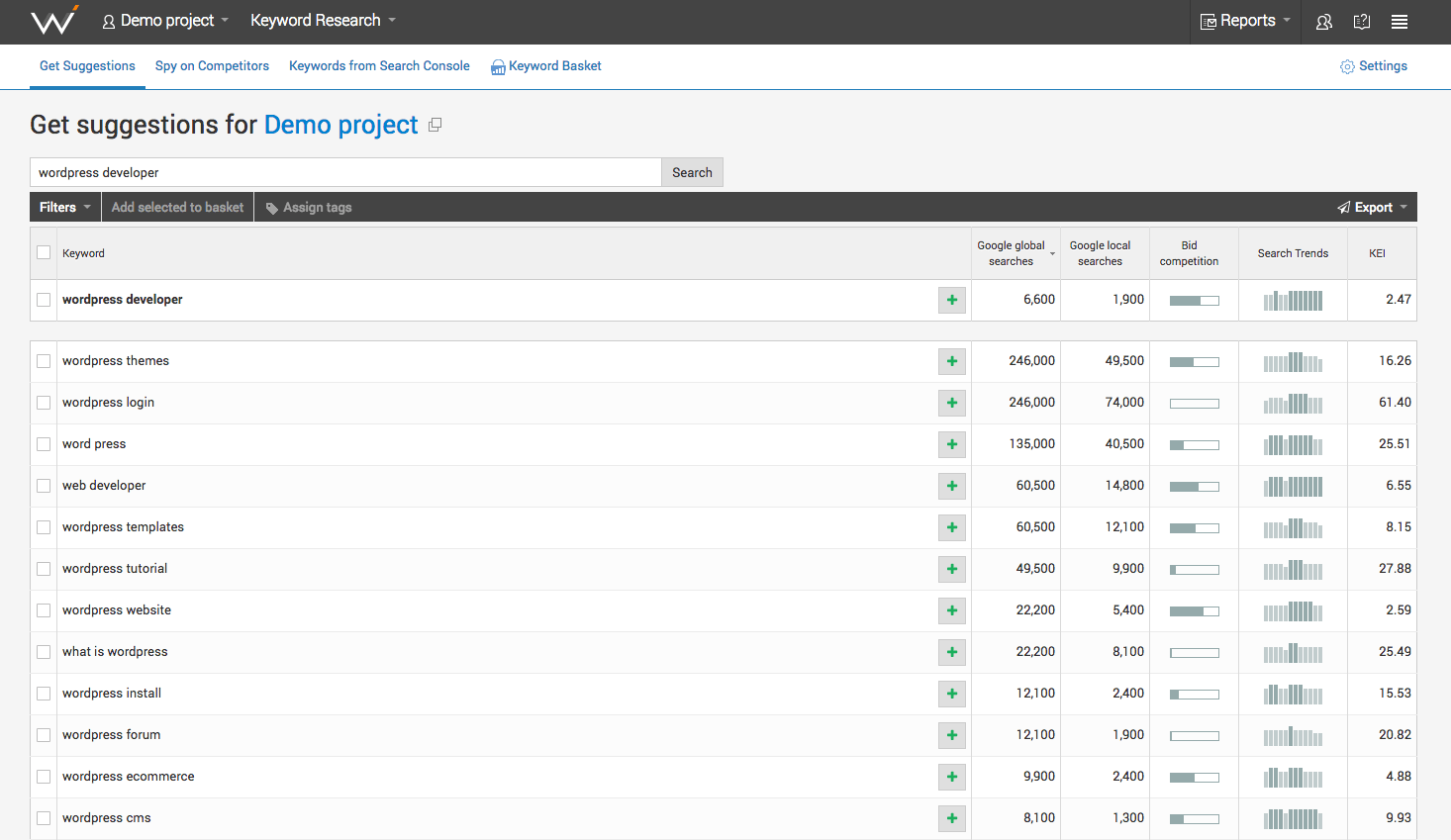Screen dimensions: 1451x840
Task: Open Keywords from Search Console tab
Action: pyautogui.click(x=379, y=66)
